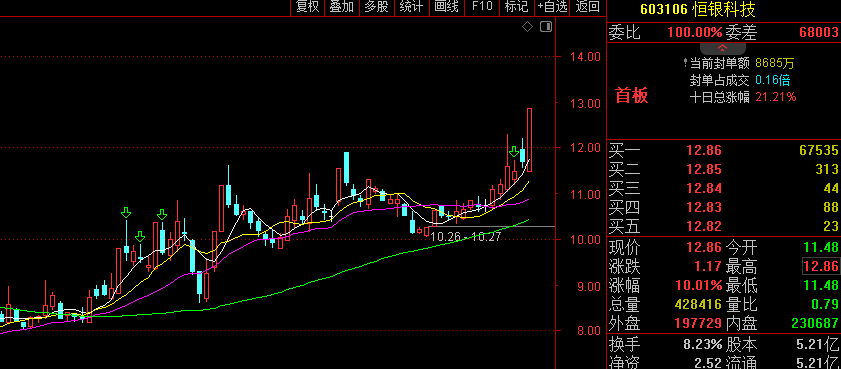Select the 统计 statistics tab
841x369 pixels.
tap(411, 7)
